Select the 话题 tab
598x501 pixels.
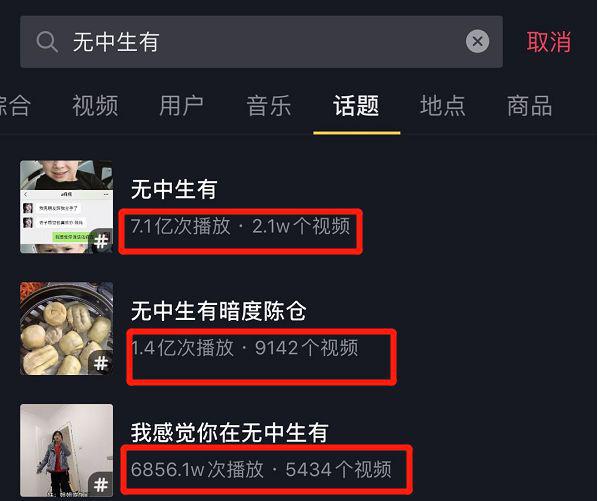(x=356, y=106)
